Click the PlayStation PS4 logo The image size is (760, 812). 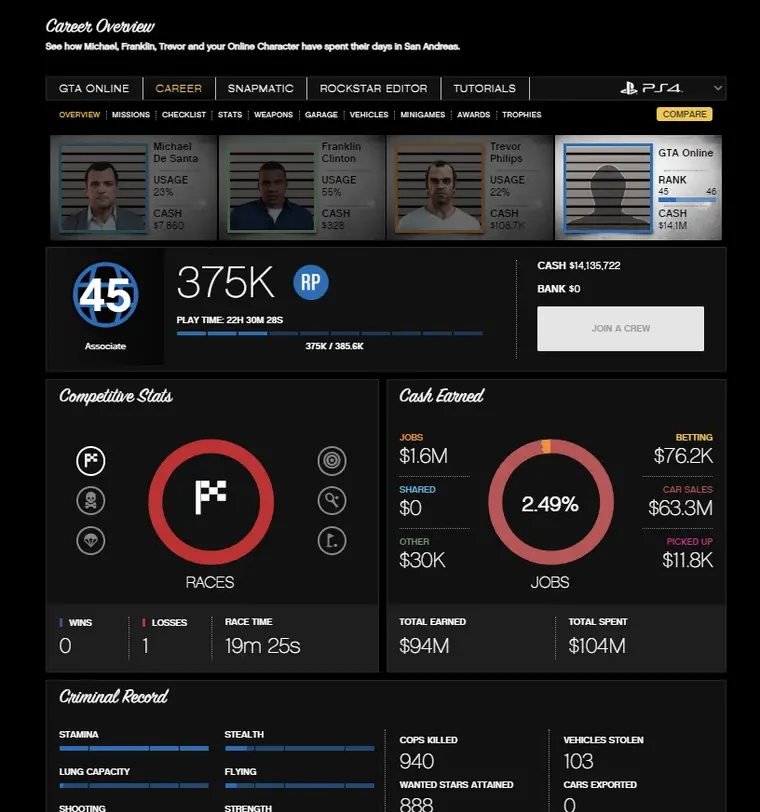point(651,89)
